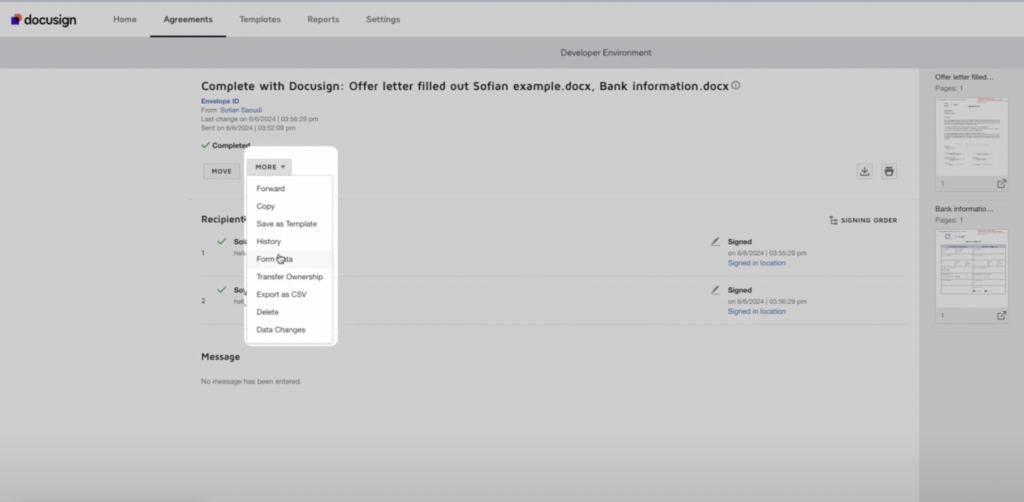Click the checkmark icon for recipient 2
This screenshot has height=502, width=1024.
click(x=222, y=289)
